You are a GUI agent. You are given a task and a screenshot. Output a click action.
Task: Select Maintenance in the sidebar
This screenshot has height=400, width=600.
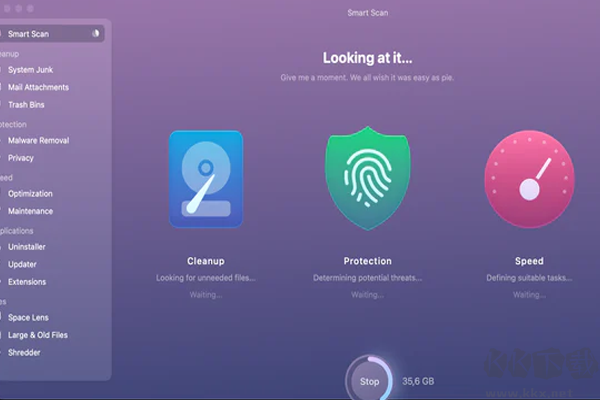(30, 211)
